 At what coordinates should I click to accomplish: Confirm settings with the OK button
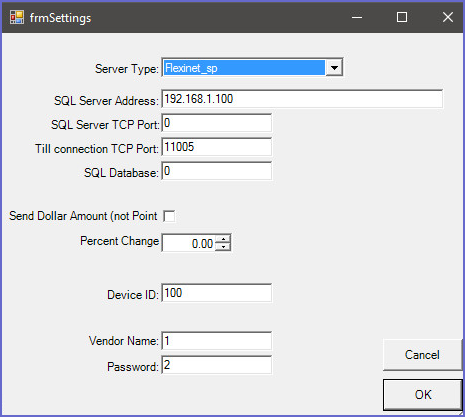pos(423,395)
